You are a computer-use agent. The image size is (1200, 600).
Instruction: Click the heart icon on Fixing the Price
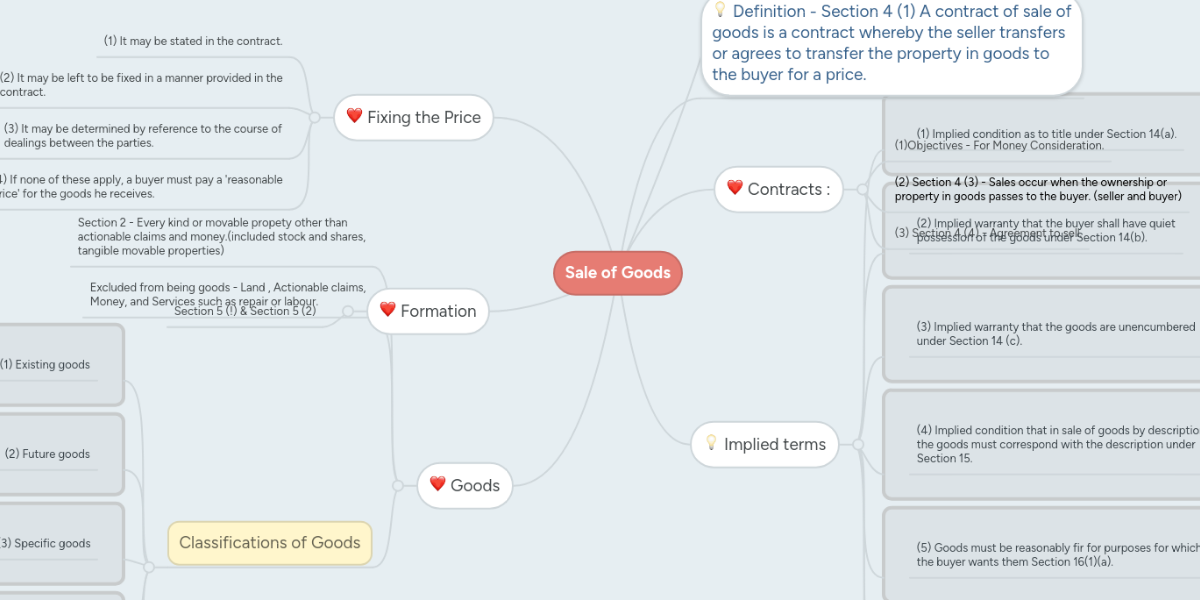pos(354,116)
